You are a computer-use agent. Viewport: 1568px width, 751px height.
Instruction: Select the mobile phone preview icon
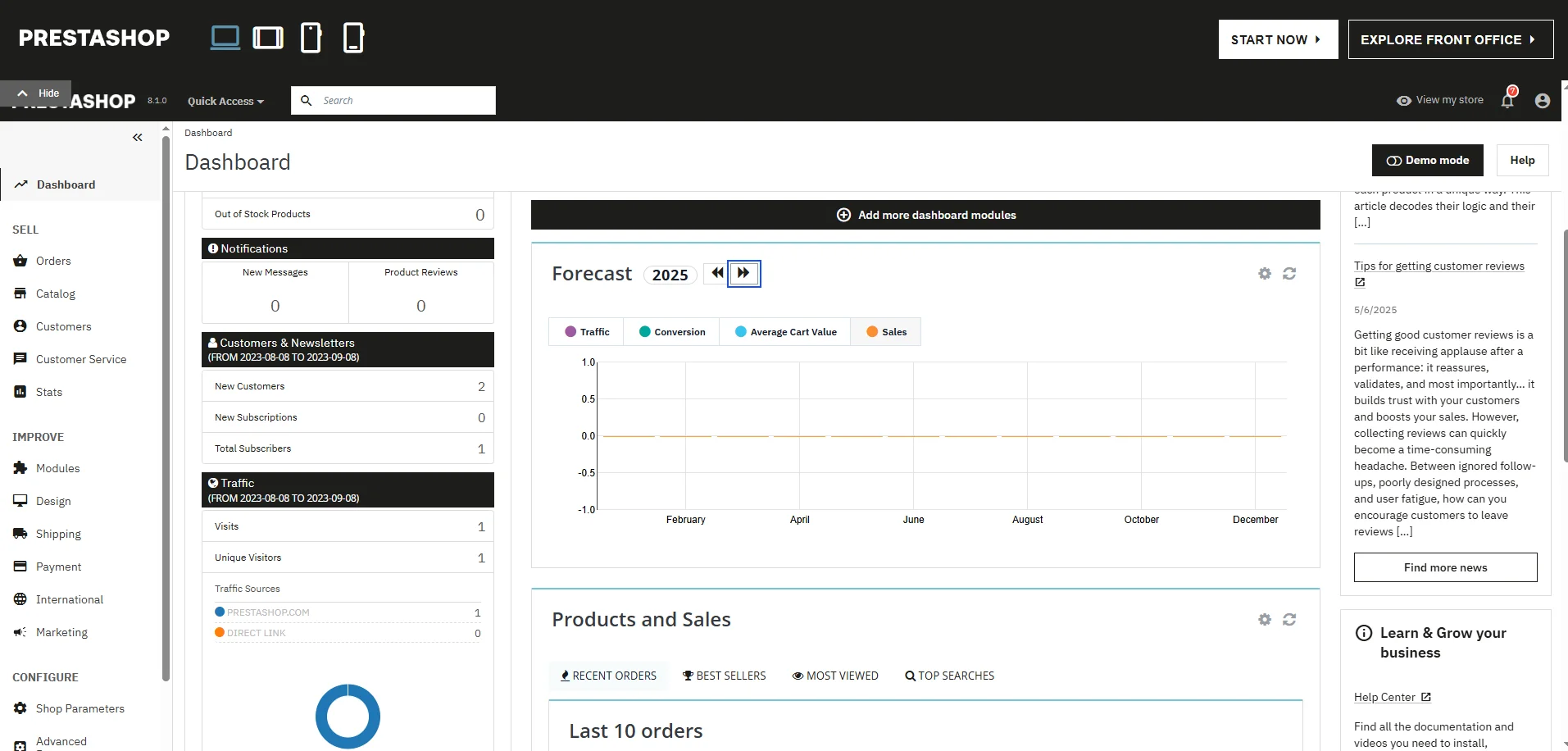pyautogui.click(x=353, y=38)
